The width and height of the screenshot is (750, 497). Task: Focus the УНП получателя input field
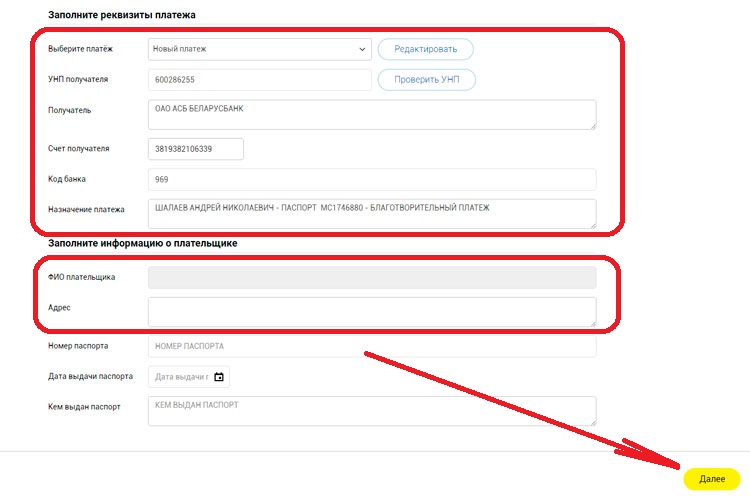click(259, 79)
